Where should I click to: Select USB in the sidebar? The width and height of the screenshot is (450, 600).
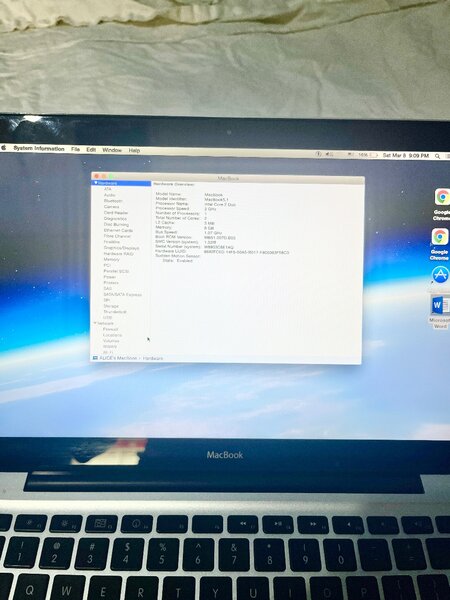click(x=108, y=318)
